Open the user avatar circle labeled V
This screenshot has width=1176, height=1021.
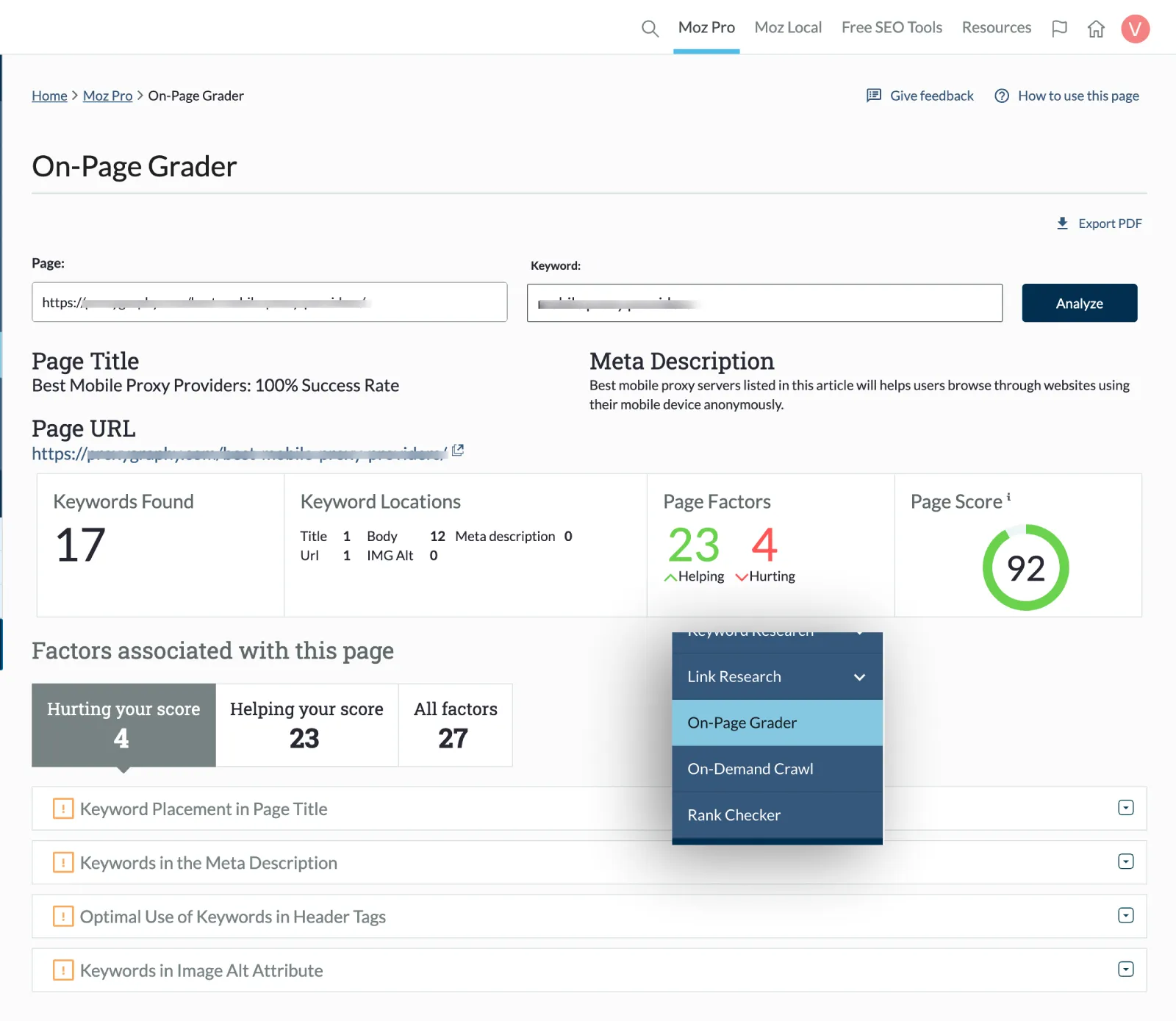point(1135,29)
